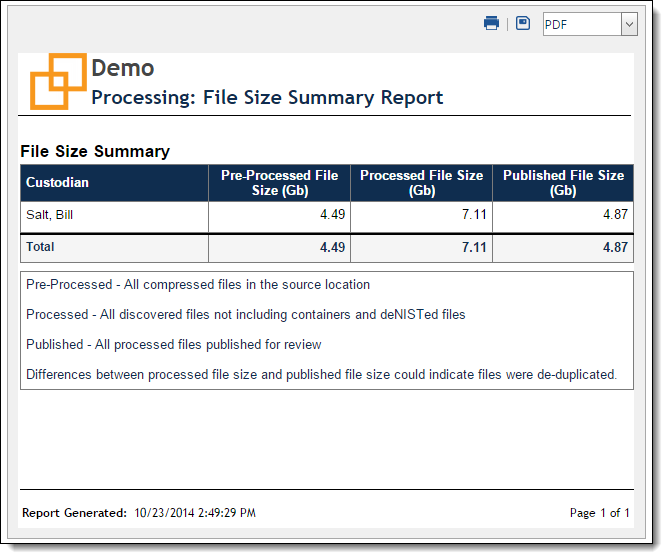668x559 pixels.
Task: Click Total row processed value 7.11
Action: (474, 247)
